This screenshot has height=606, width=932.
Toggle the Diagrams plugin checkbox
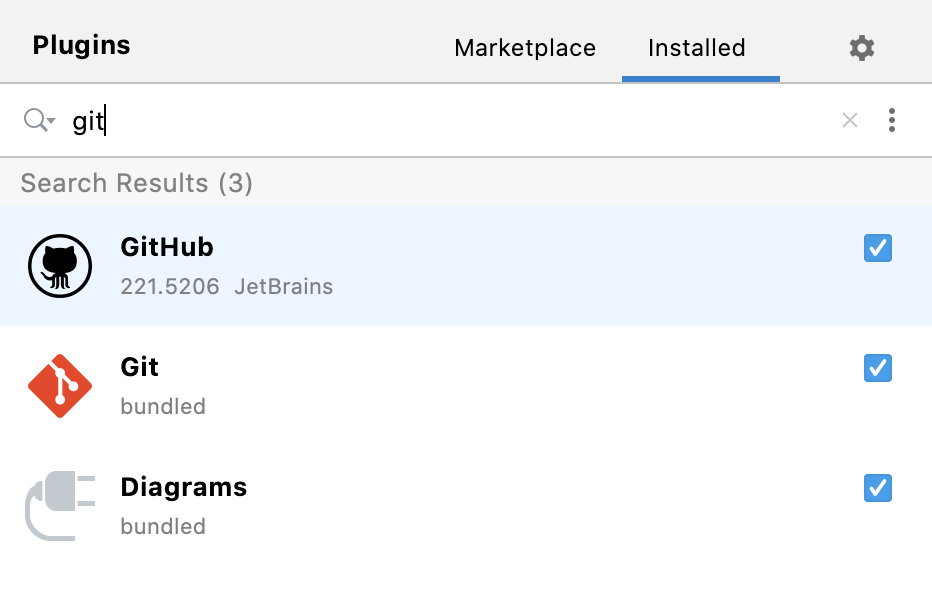point(877,488)
